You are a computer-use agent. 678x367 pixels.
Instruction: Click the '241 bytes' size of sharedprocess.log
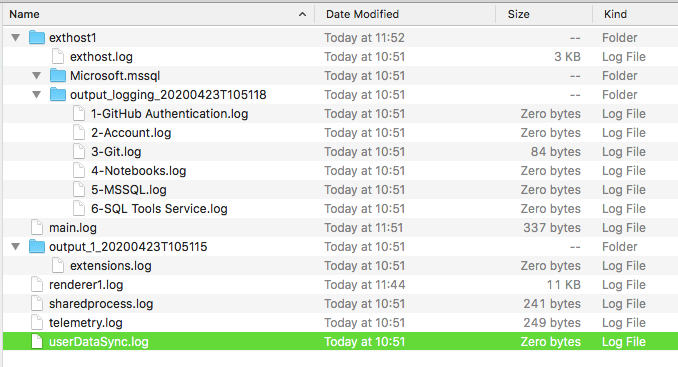tap(552, 304)
